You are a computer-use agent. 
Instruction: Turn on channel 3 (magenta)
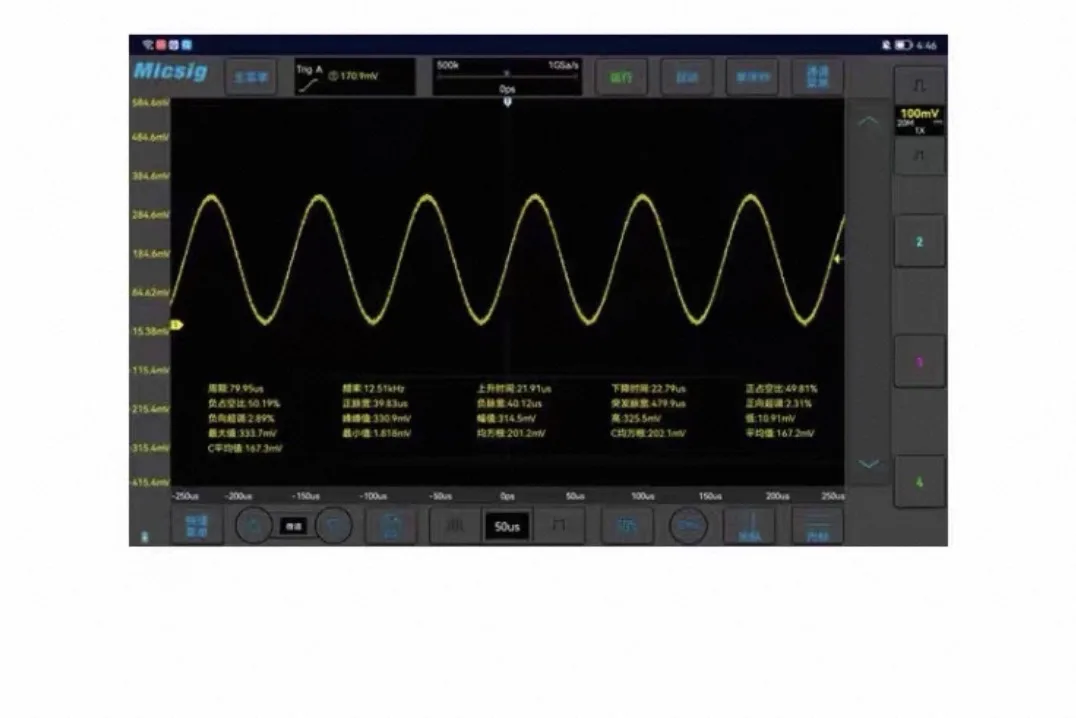click(920, 362)
